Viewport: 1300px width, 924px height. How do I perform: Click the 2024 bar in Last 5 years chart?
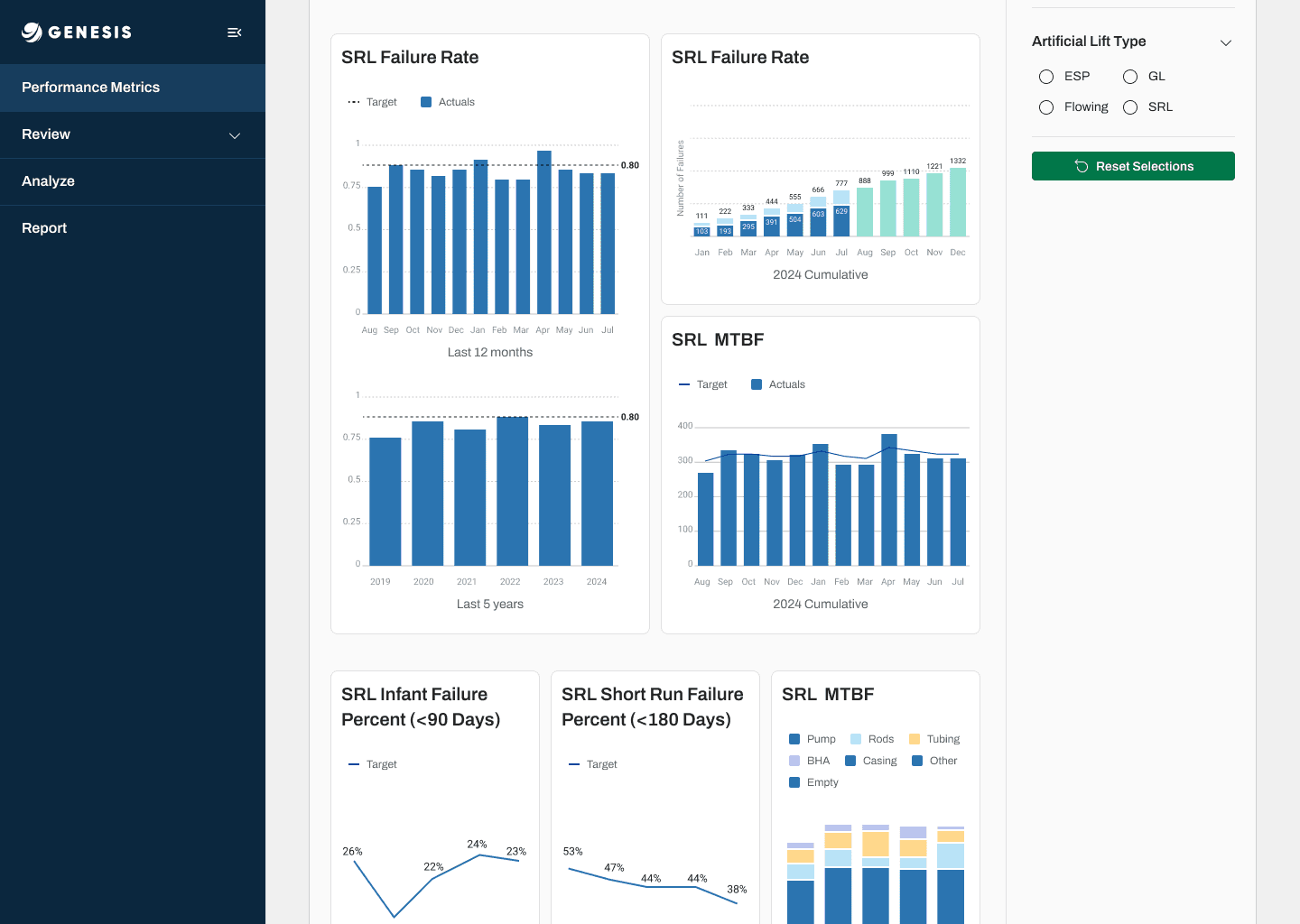(597, 494)
